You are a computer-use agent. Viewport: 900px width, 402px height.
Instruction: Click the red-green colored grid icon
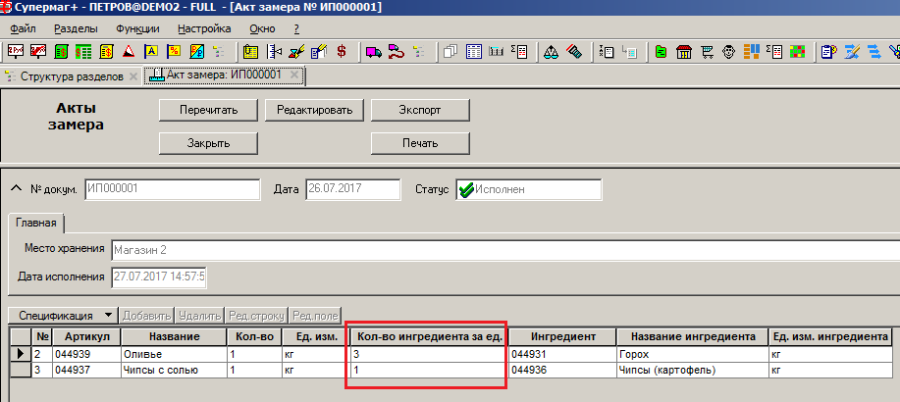tap(798, 52)
